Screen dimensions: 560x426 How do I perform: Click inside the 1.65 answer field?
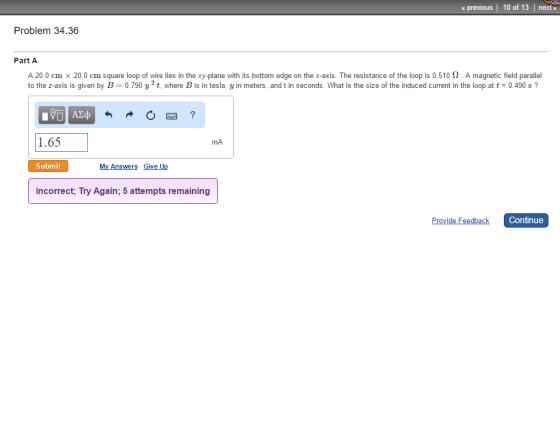[61, 142]
